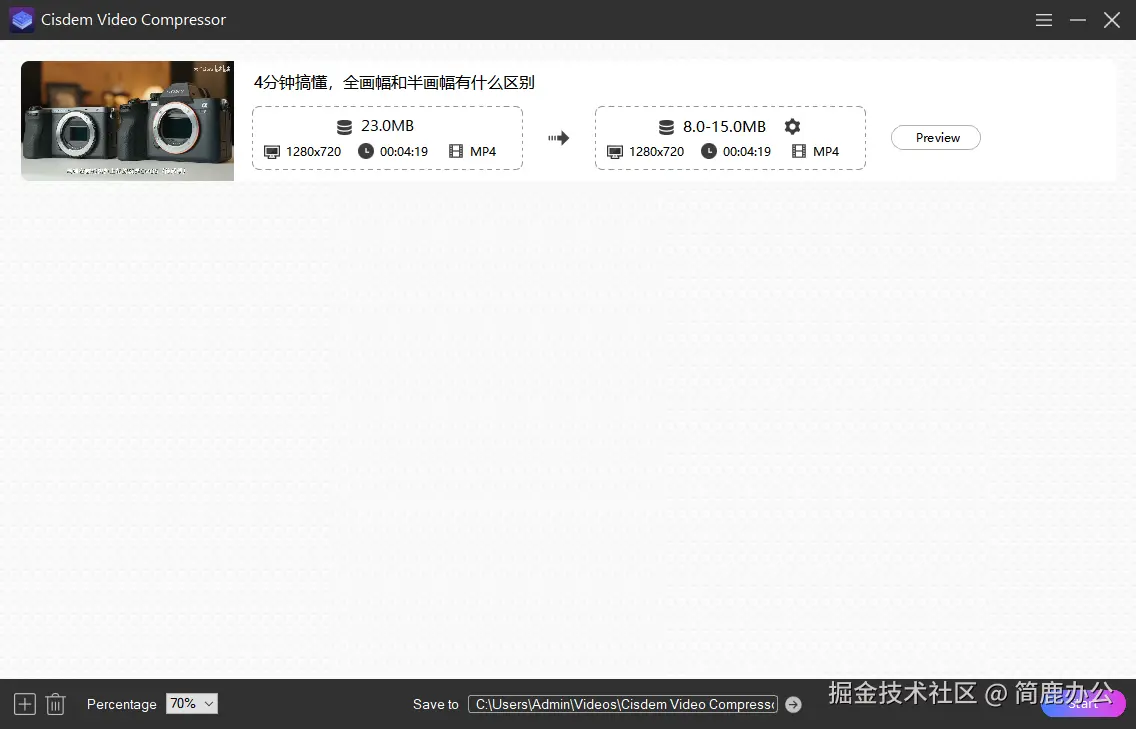Expand the 70% compression selector
The height and width of the screenshot is (729, 1136).
coord(191,704)
